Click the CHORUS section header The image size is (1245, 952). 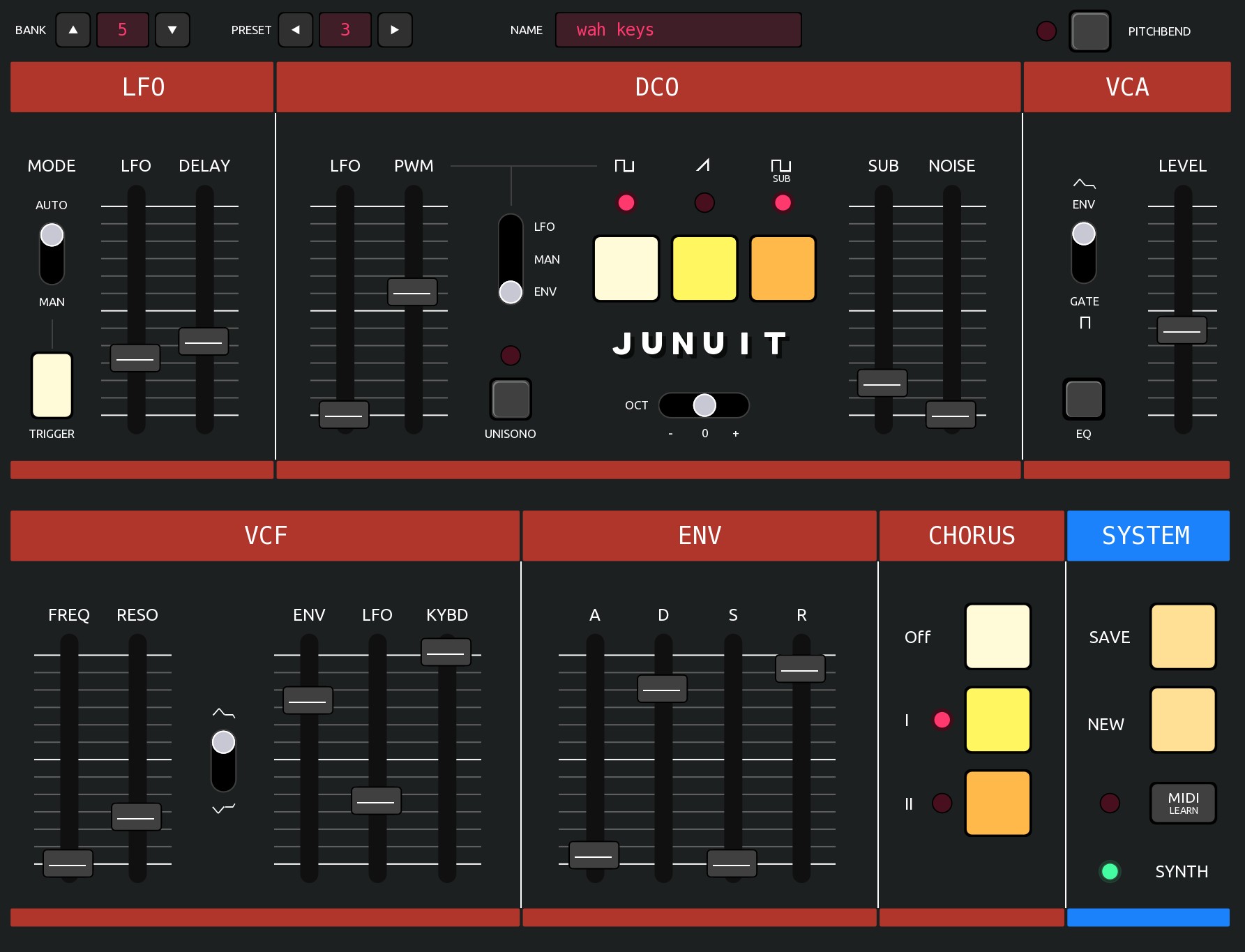(972, 536)
